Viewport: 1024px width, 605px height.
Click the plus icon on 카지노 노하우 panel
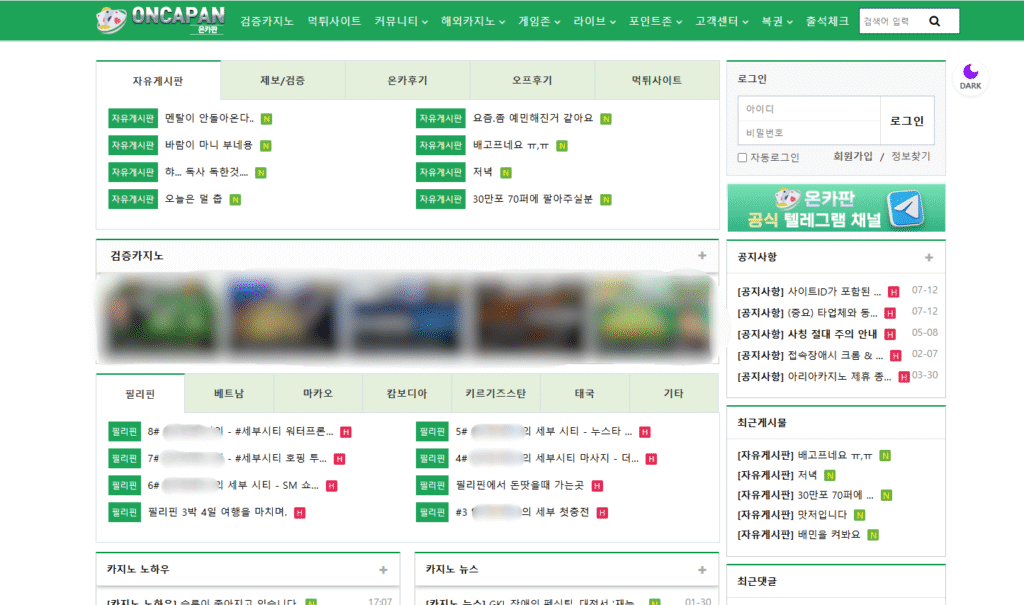[x=382, y=569]
